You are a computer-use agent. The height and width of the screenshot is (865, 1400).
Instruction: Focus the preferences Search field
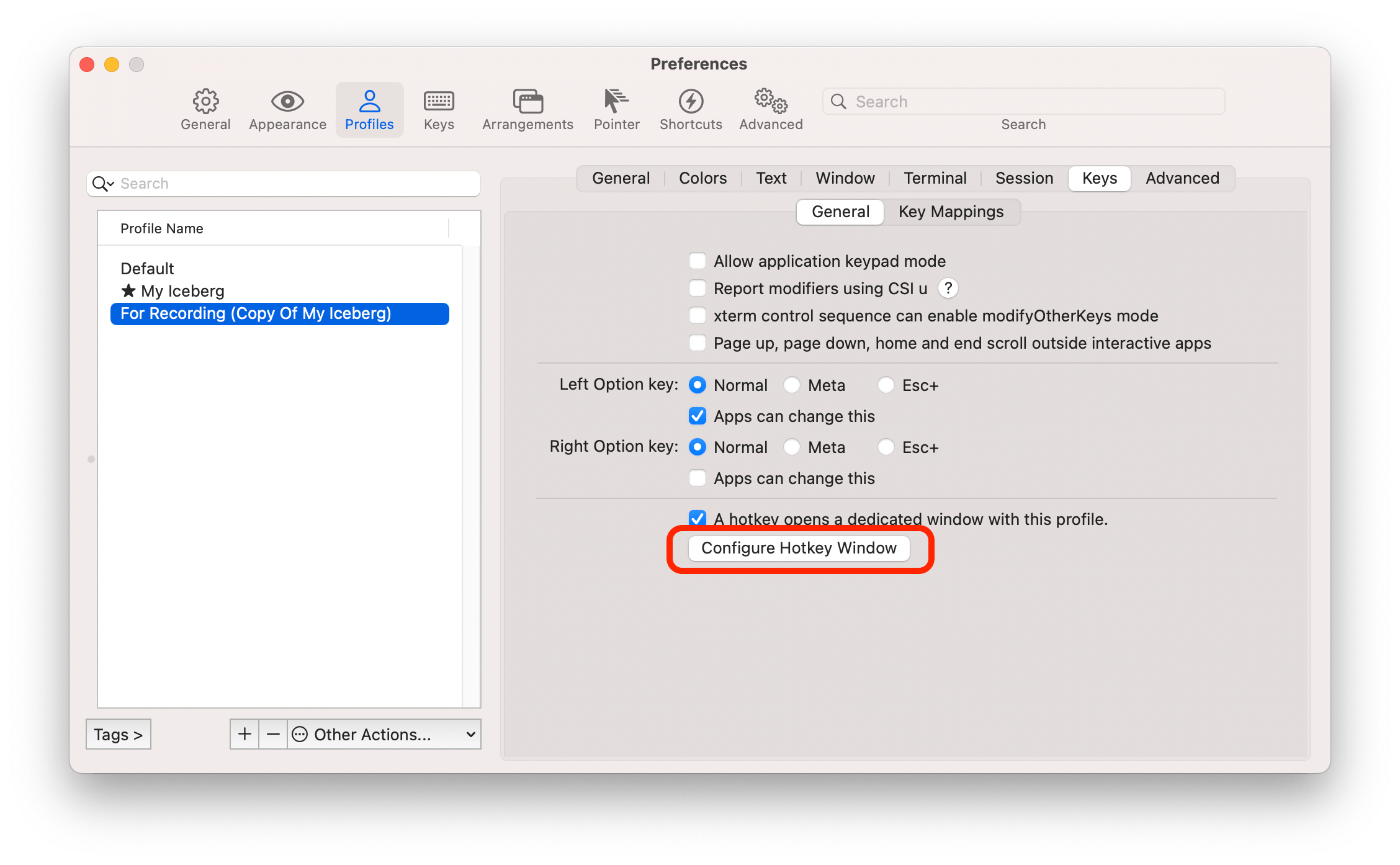pos(1024,101)
